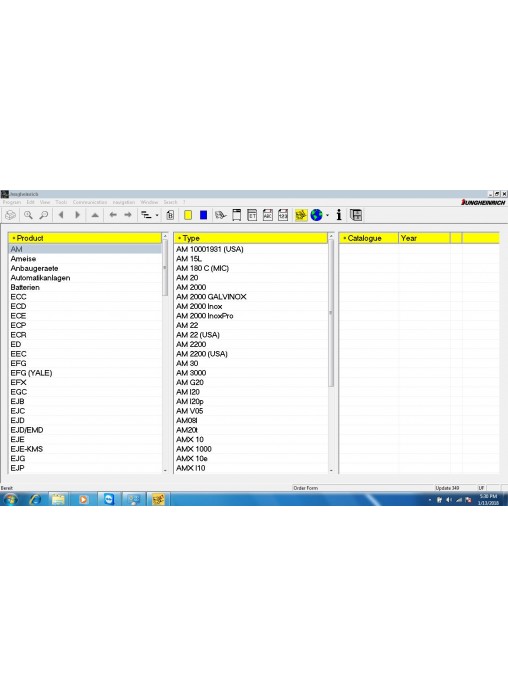Open the globe dropdown arrow
This screenshot has height=696, width=508.
pos(328,216)
